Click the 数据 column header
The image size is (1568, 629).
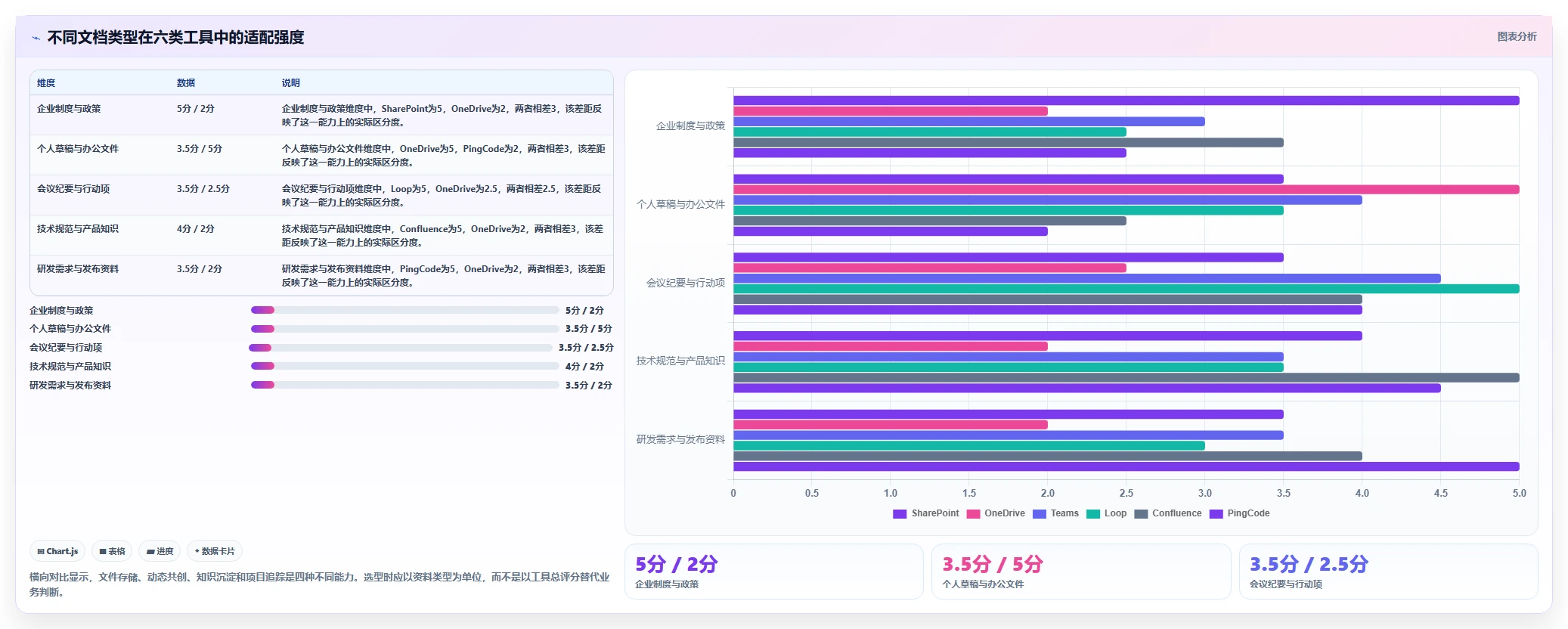coord(186,83)
